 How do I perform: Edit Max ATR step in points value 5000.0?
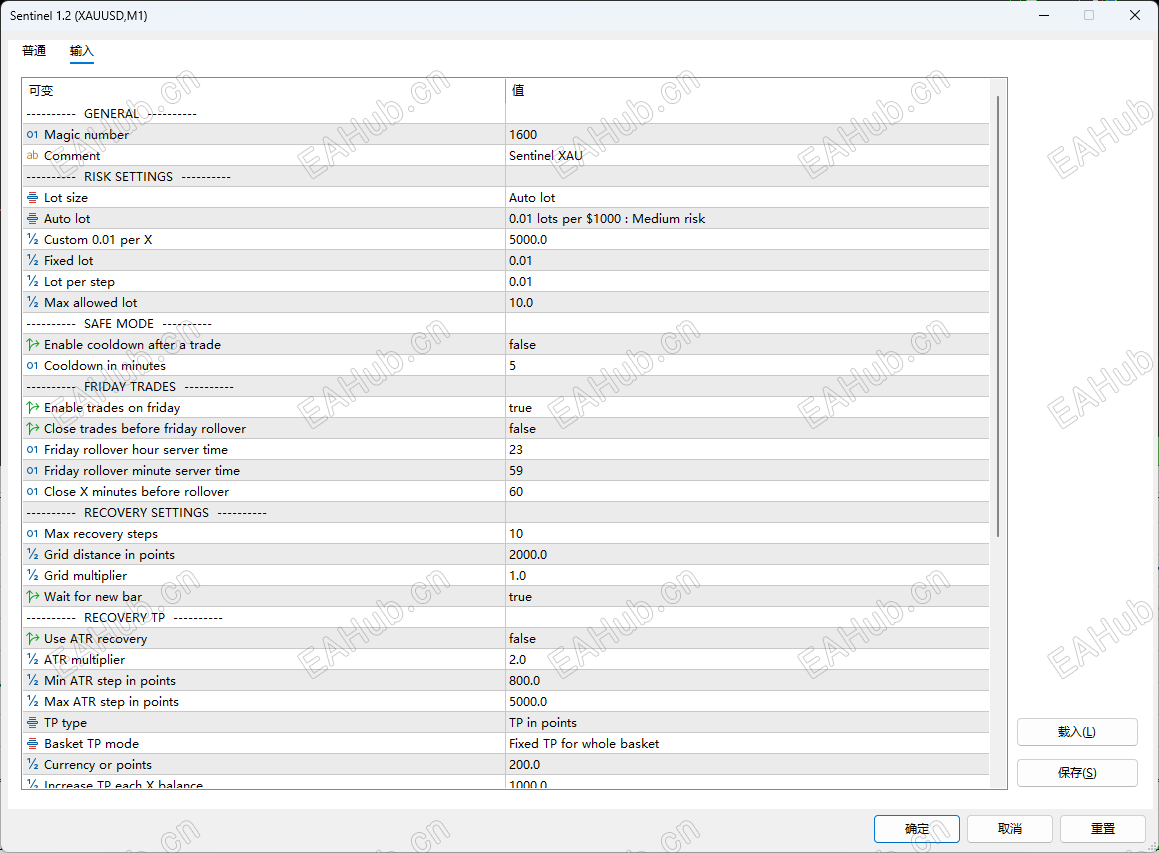[747, 701]
